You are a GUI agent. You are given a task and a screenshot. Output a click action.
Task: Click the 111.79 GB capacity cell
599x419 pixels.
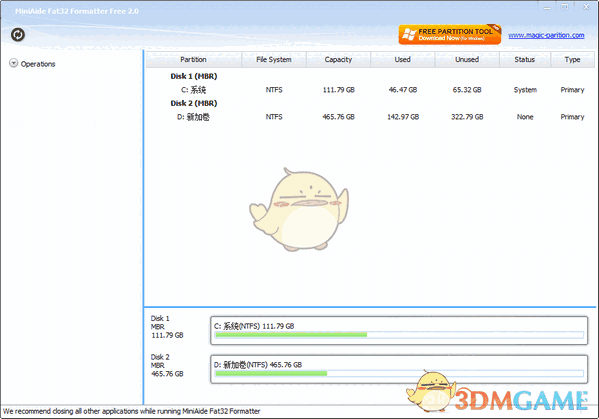(338, 90)
